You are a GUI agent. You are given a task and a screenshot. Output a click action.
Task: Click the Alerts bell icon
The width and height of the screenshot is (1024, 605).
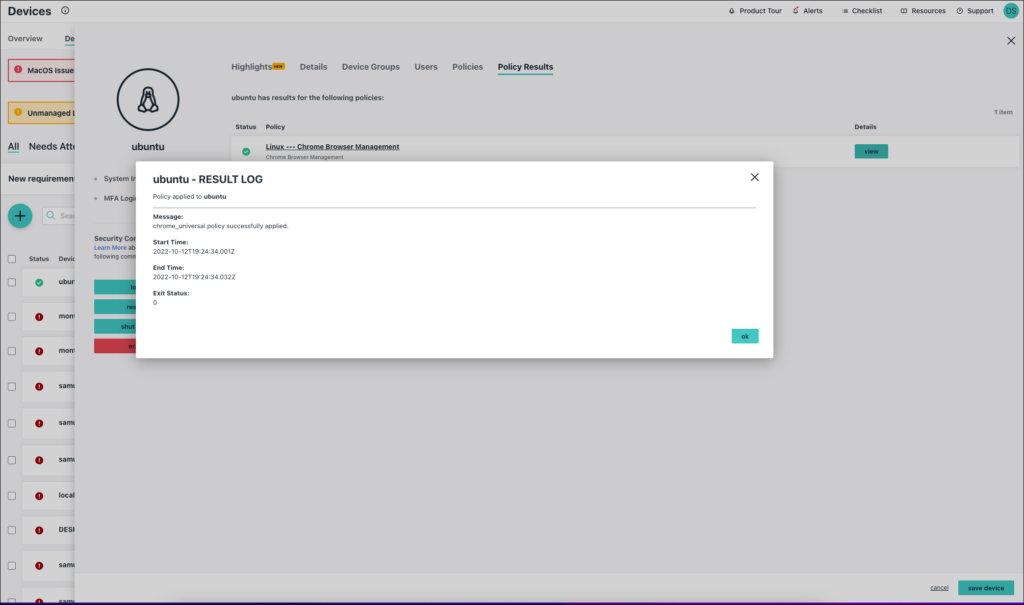point(795,10)
